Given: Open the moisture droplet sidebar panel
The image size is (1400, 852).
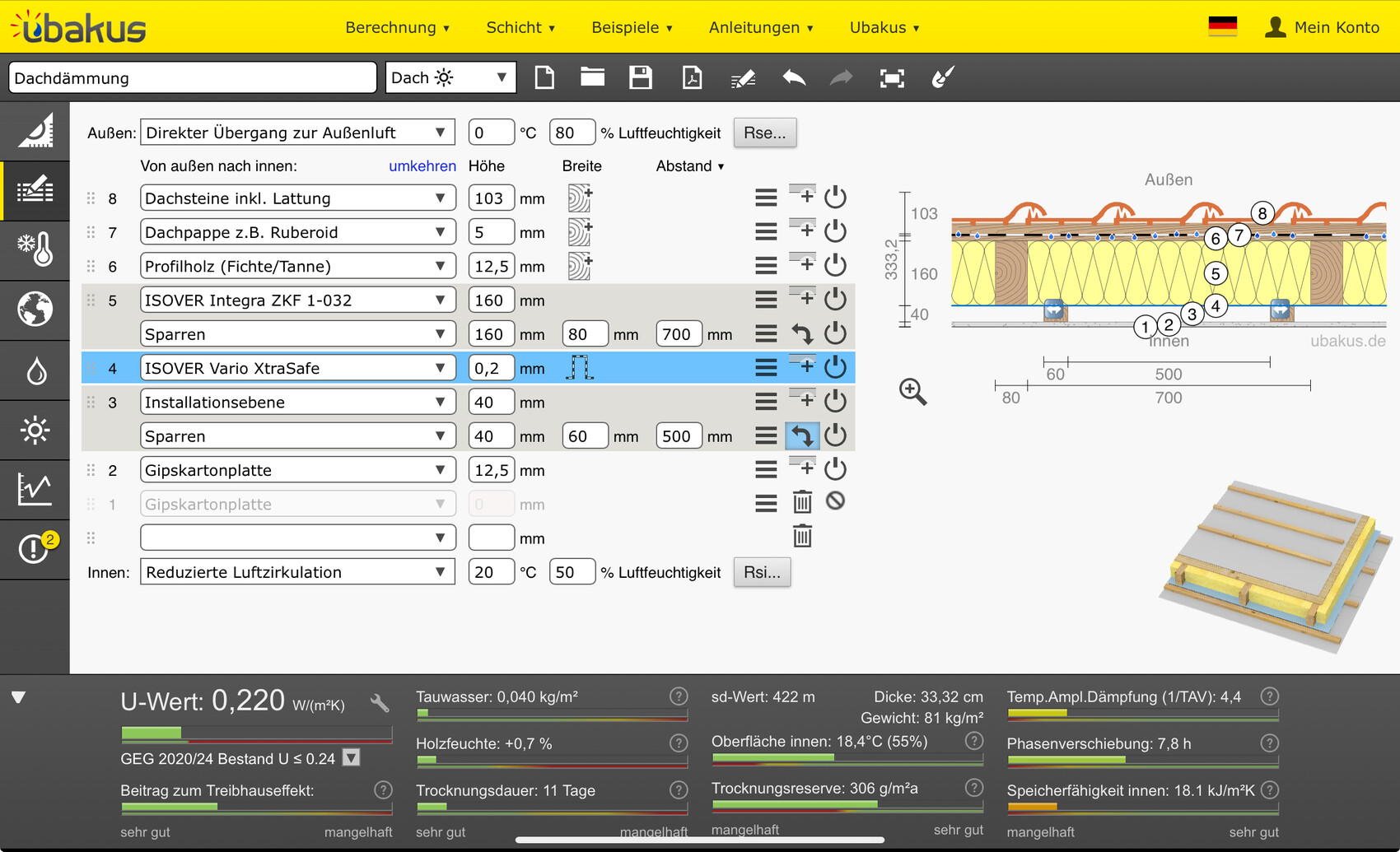Looking at the screenshot, I should click(x=35, y=371).
